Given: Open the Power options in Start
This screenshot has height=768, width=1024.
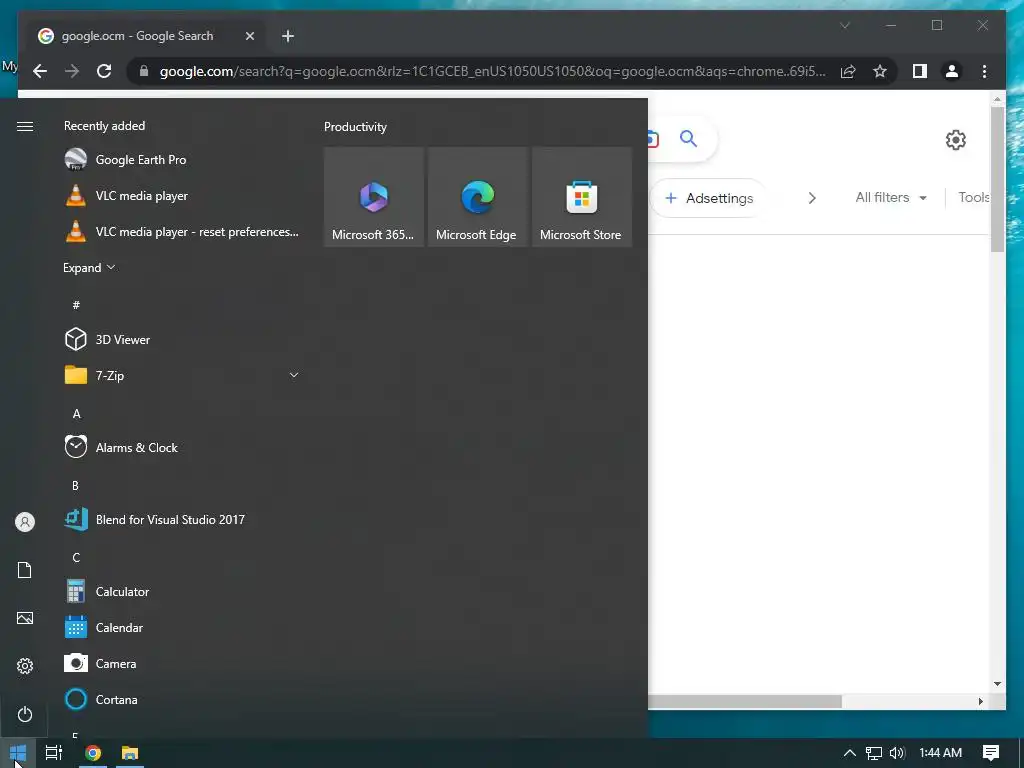Looking at the screenshot, I should click(25, 714).
